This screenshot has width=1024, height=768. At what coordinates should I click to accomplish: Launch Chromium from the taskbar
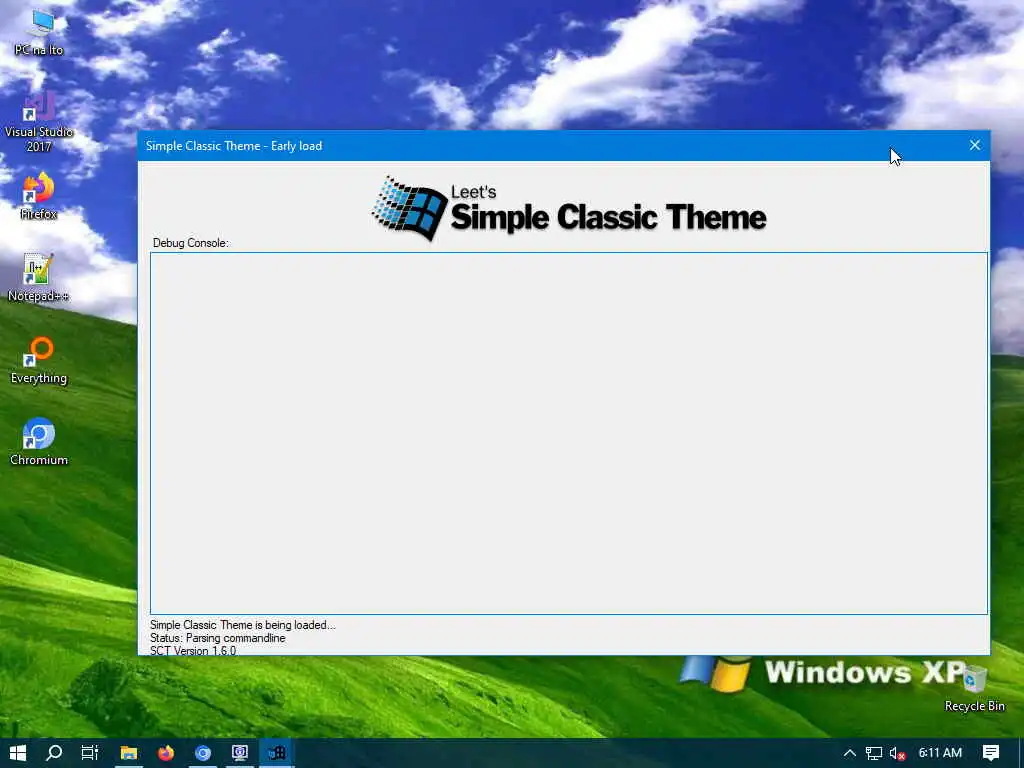tap(203, 753)
